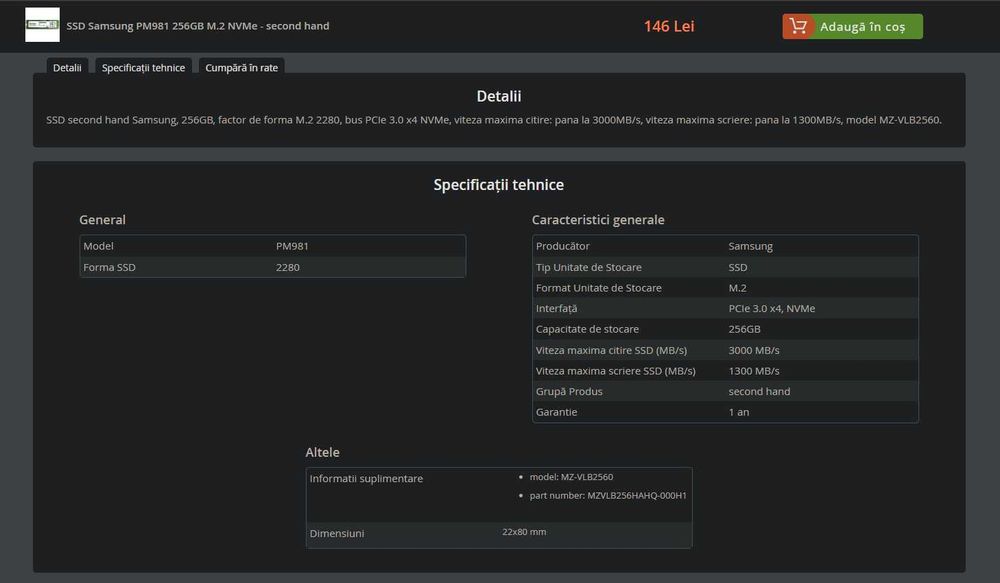Click the product title in the header
Image resolution: width=1000 pixels, height=583 pixels.
[197, 26]
